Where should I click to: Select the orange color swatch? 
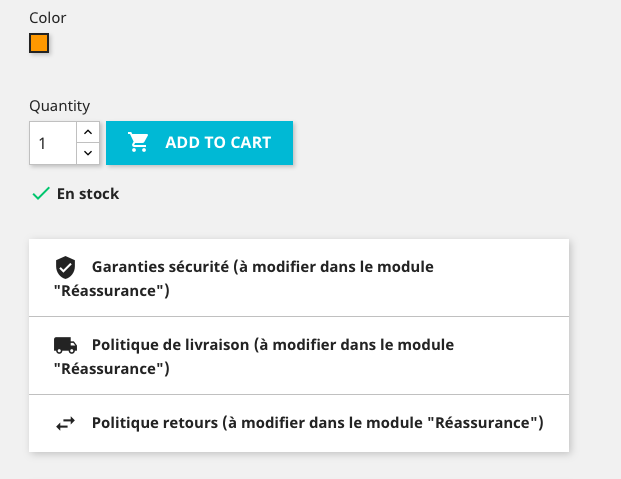[x=39, y=43]
